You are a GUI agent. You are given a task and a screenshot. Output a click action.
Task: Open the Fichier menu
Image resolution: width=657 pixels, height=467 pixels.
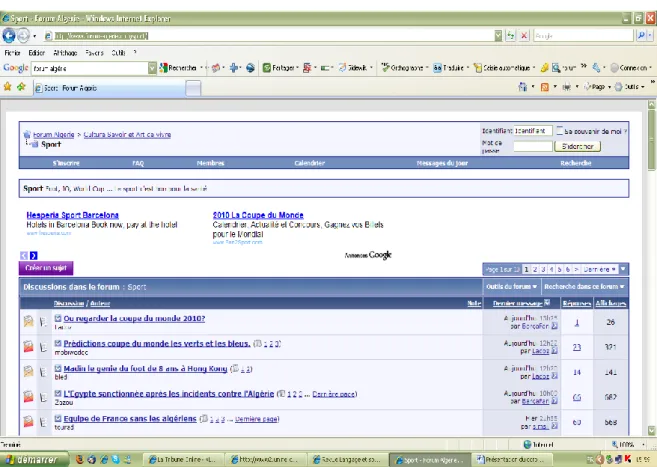pos(12,53)
